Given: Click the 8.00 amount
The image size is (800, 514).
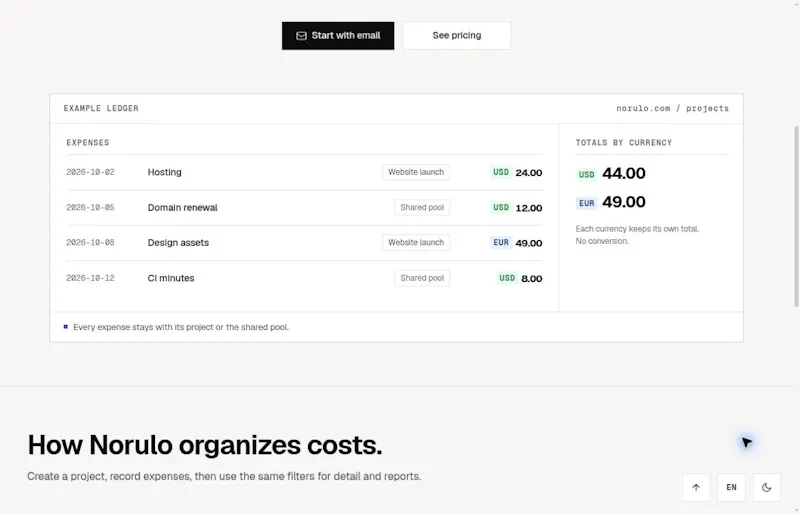Looking at the screenshot, I should tap(532, 279).
